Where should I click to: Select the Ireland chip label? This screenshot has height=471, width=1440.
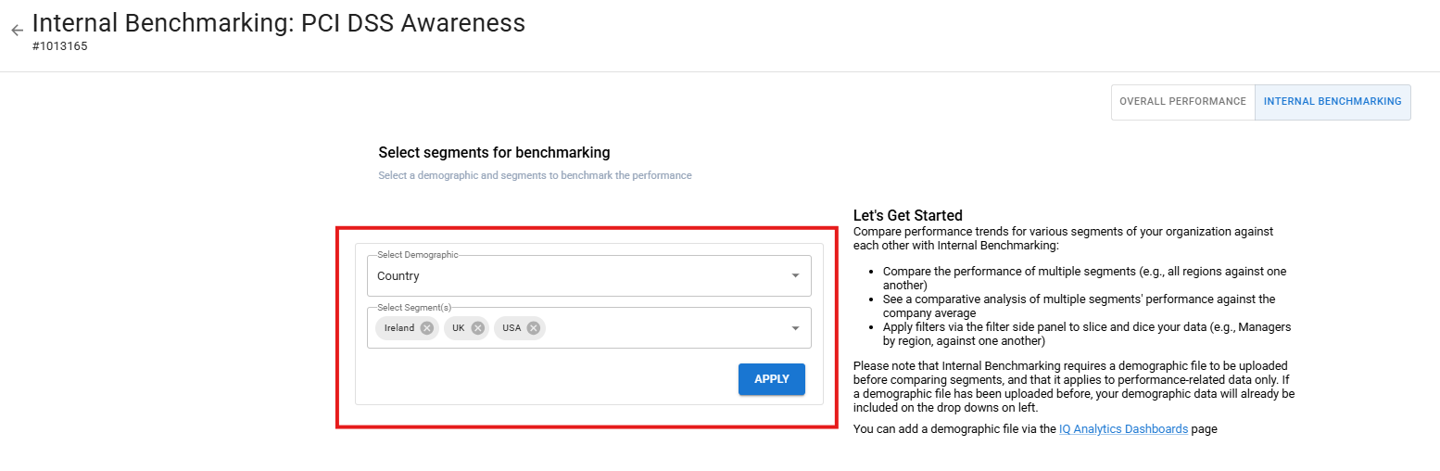tap(399, 328)
